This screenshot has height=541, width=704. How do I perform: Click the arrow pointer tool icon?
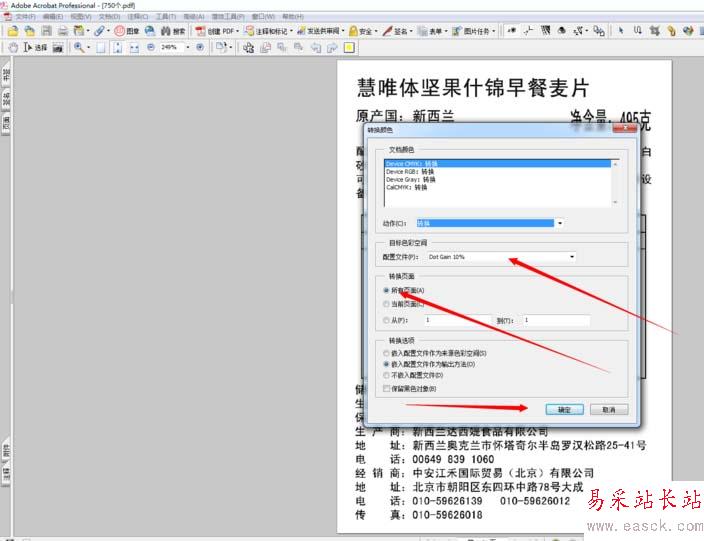pyautogui.click(x=621, y=31)
